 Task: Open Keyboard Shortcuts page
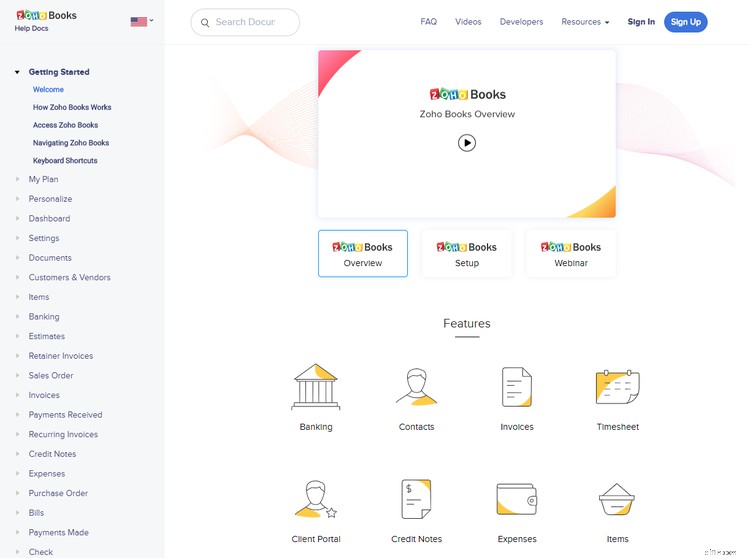tap(65, 160)
